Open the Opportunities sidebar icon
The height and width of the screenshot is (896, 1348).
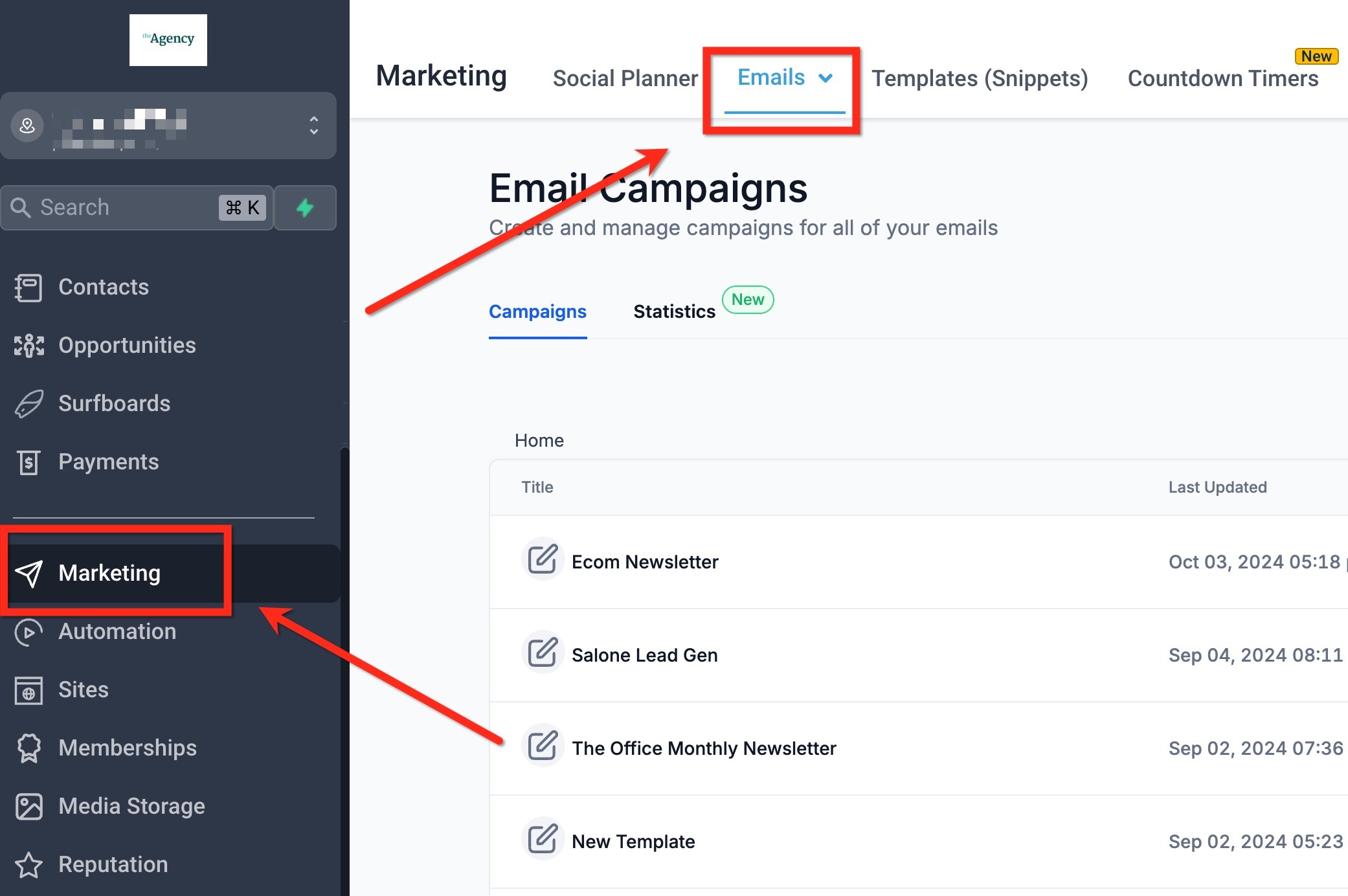tap(28, 346)
